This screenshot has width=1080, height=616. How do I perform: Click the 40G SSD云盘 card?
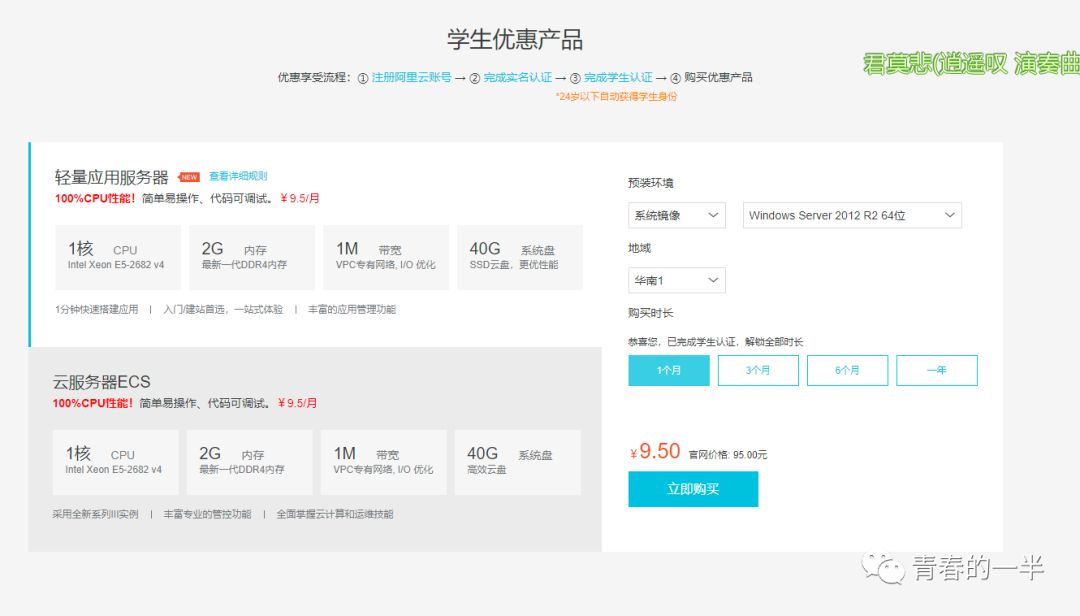pos(520,257)
